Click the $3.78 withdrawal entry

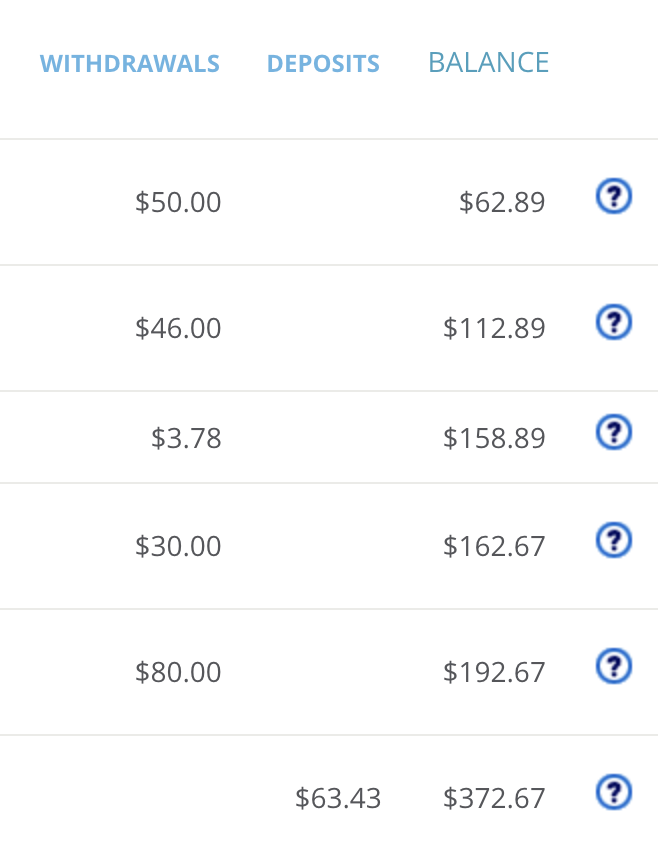tap(186, 439)
